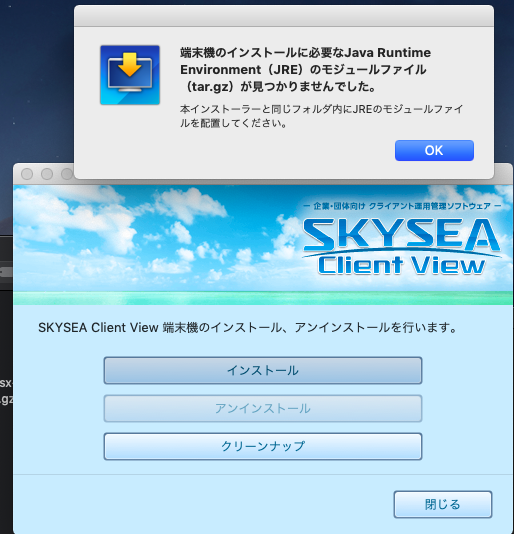Click the minimize button of SKYSEA installer window
The image size is (514, 534).
[47, 174]
